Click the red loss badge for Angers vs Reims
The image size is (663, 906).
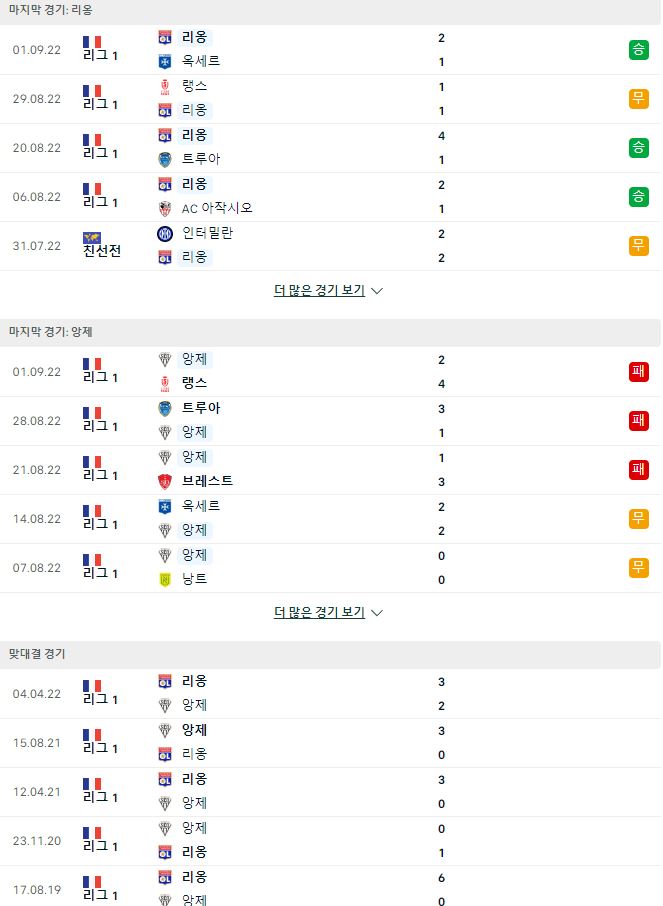pyautogui.click(x=638, y=372)
